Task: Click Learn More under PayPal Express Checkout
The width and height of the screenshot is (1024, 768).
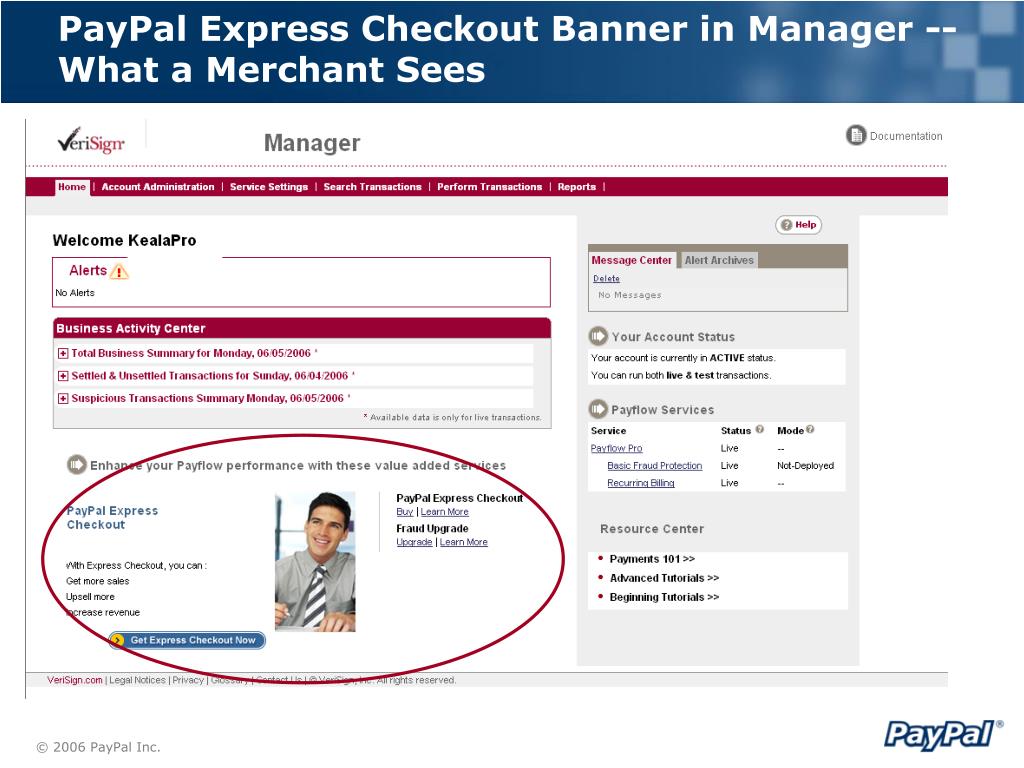Action: (445, 512)
